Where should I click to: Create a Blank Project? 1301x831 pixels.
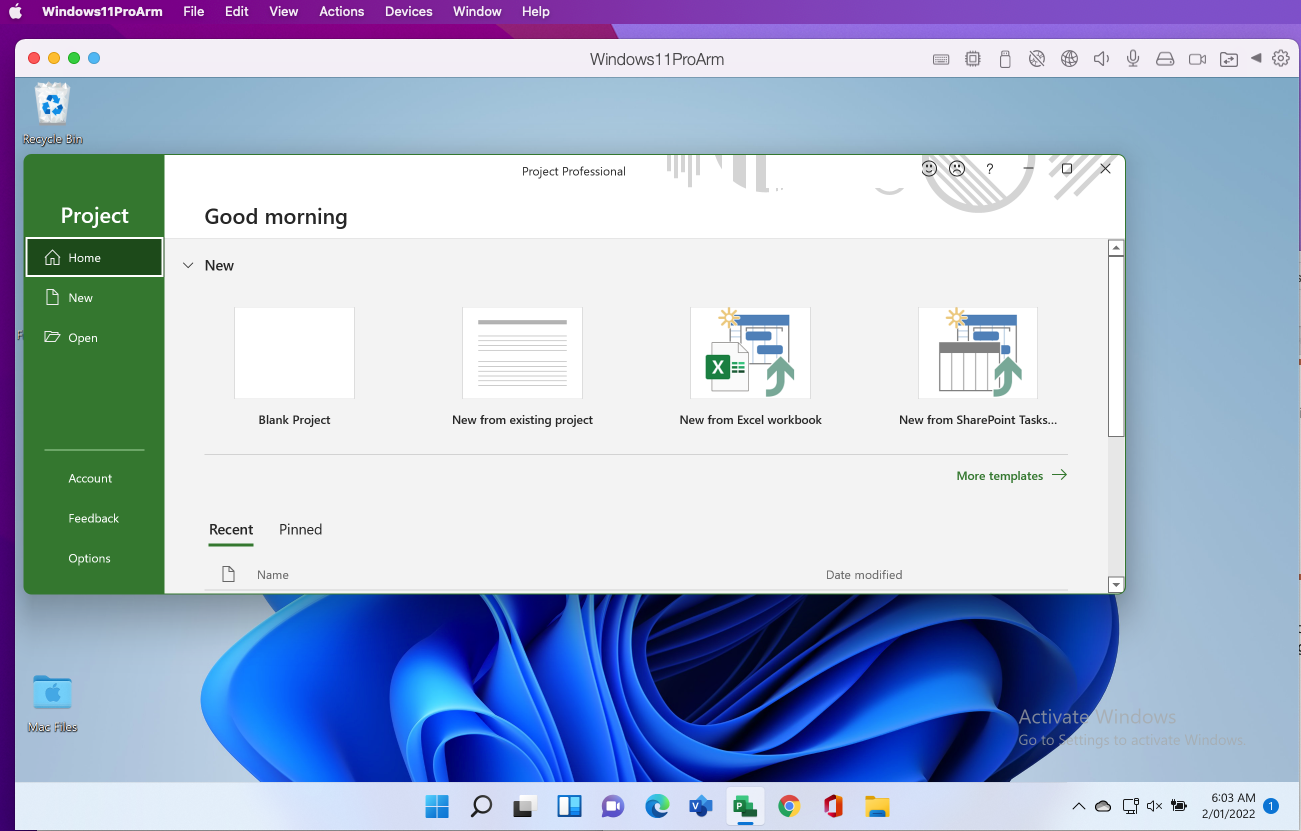[294, 367]
